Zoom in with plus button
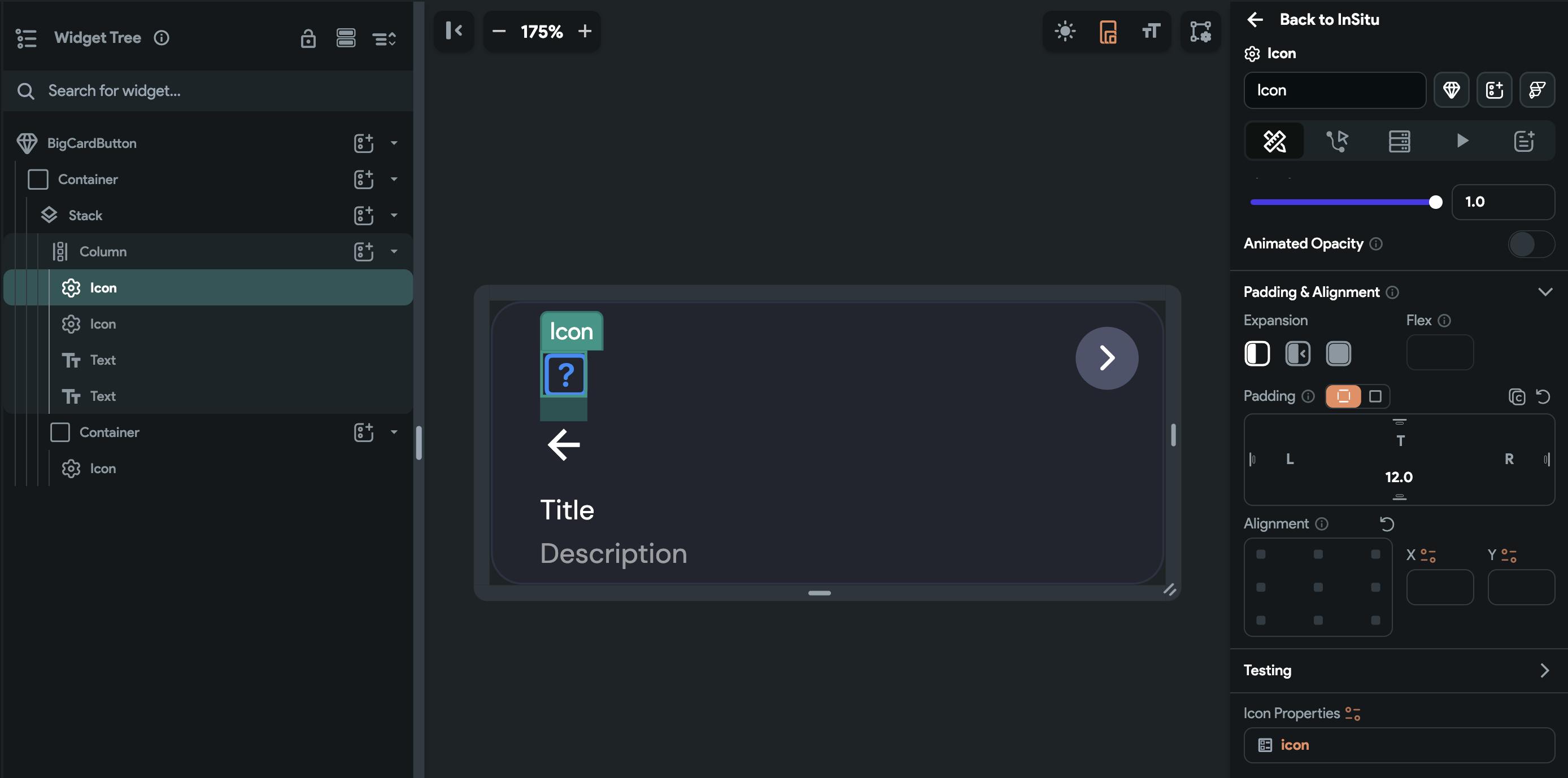The width and height of the screenshot is (1568, 778). tap(585, 31)
